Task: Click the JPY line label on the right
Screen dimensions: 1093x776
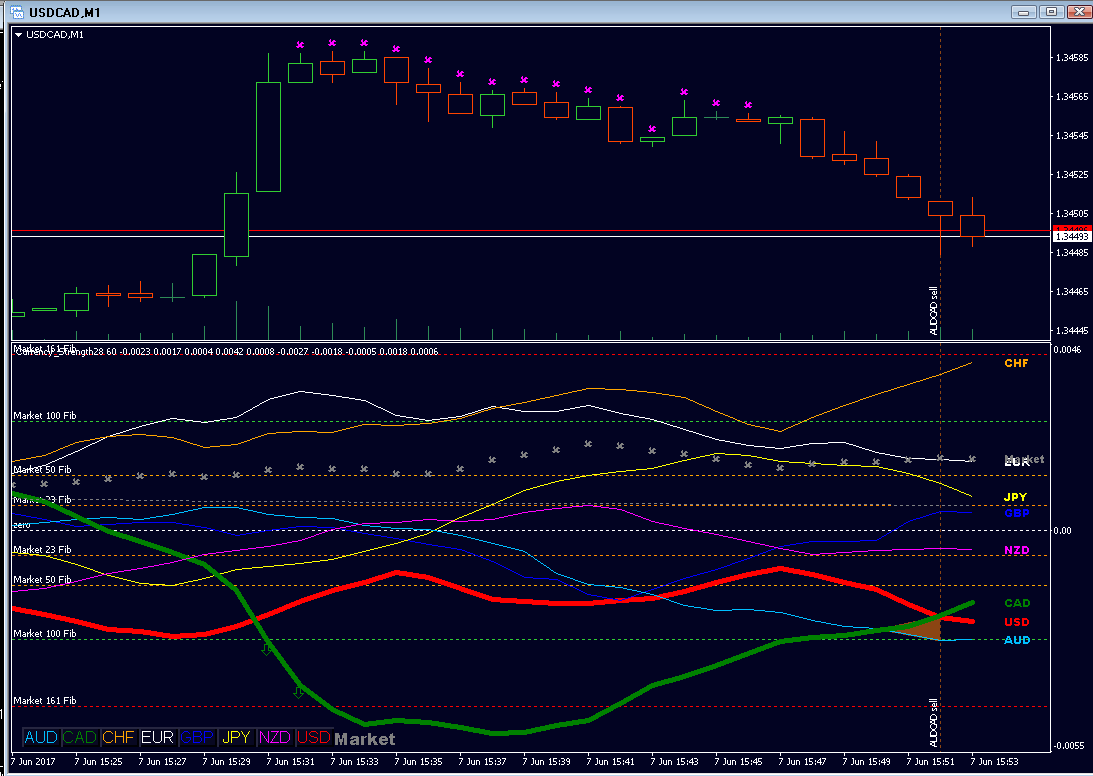Action: click(x=1015, y=497)
